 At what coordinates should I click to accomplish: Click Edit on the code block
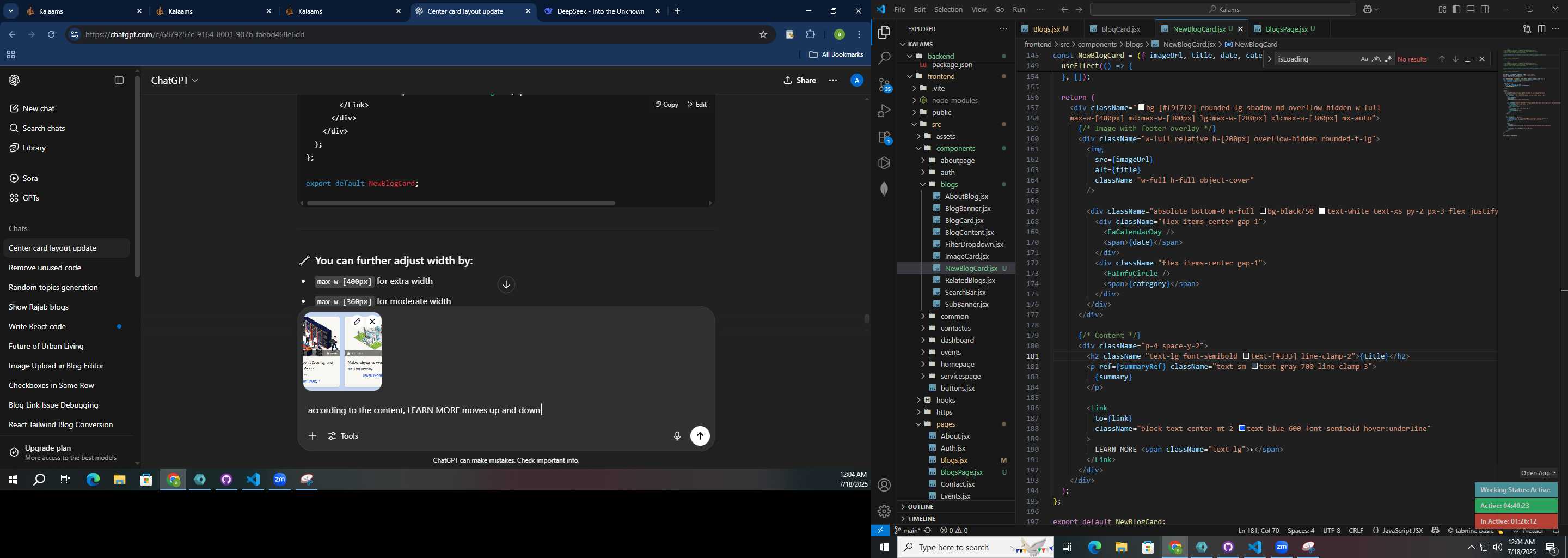pos(697,105)
